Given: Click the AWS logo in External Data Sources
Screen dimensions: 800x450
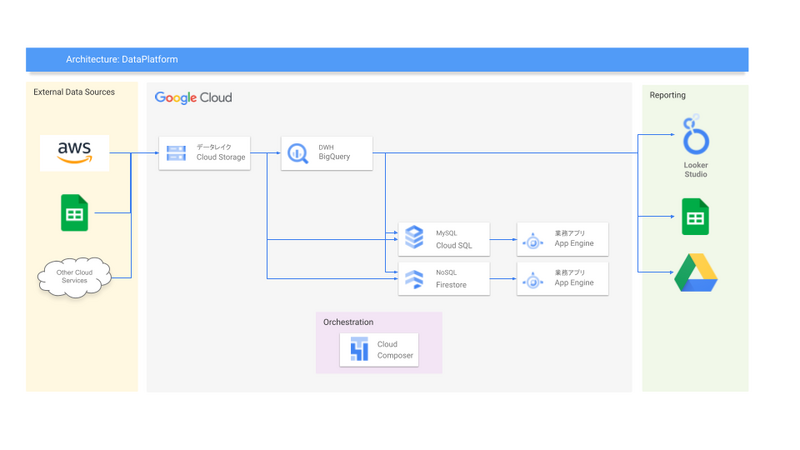Looking at the screenshot, I should pyautogui.click(x=74, y=153).
